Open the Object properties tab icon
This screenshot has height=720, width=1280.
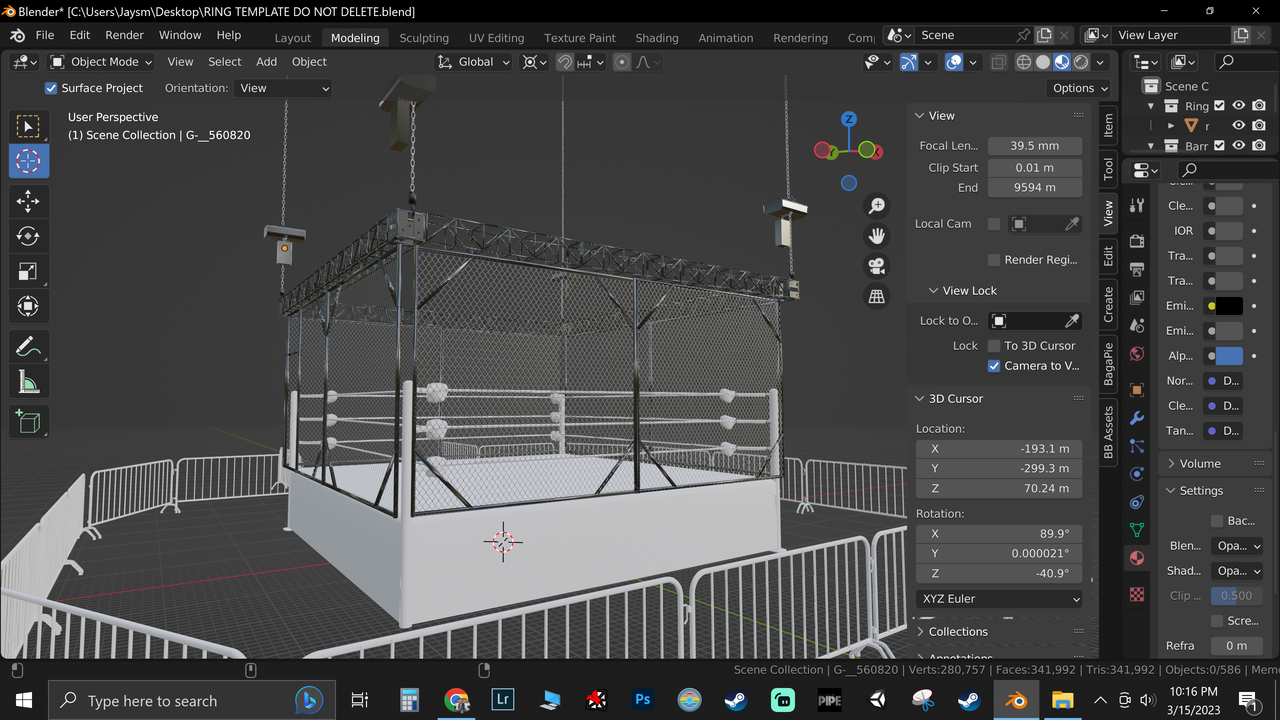[1137, 390]
